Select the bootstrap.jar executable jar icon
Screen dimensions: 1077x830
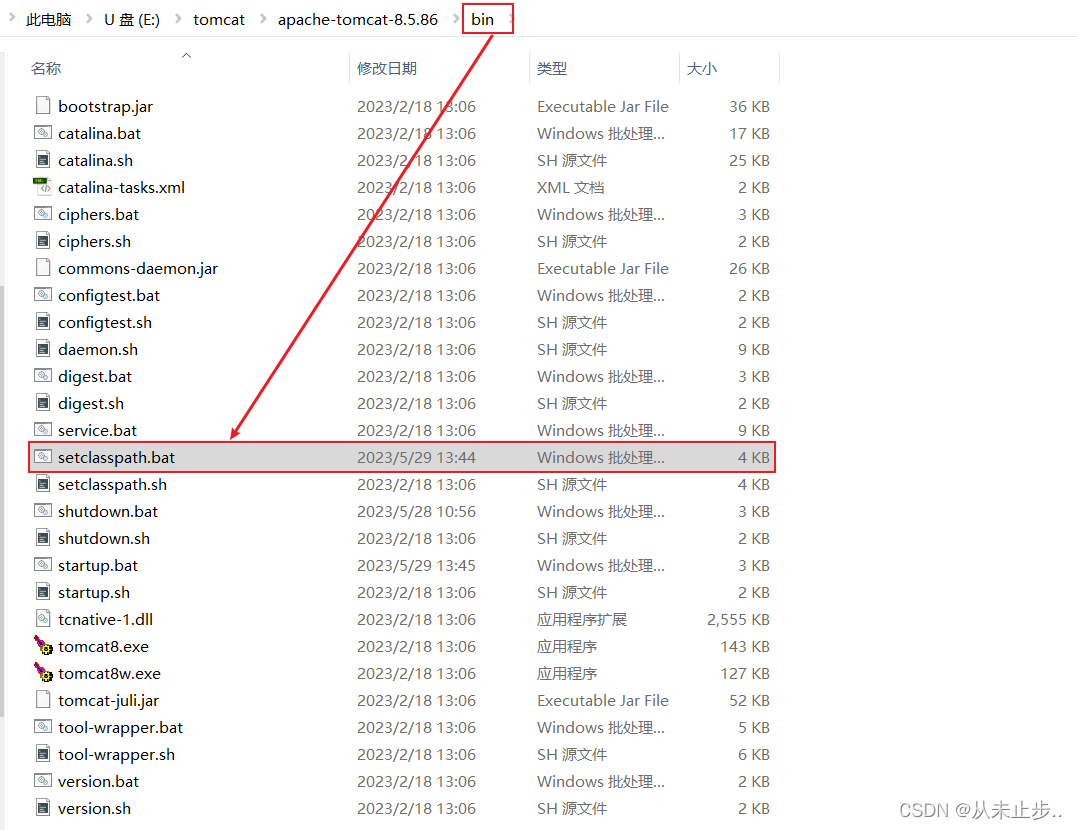click(x=42, y=105)
